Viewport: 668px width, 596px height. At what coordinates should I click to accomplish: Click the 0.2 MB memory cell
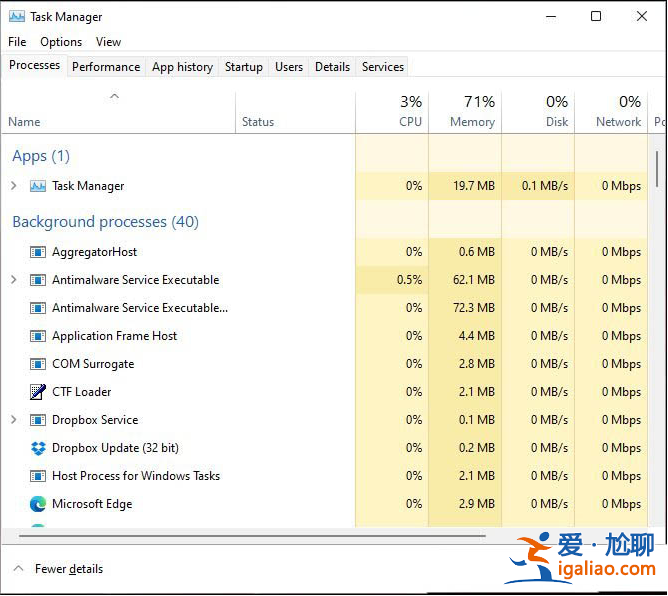(465, 448)
